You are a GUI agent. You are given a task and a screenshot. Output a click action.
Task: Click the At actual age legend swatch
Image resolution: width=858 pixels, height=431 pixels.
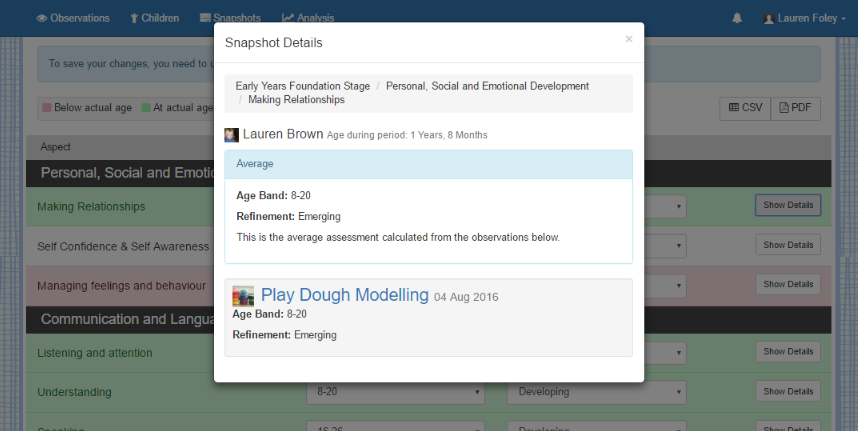[146, 107]
